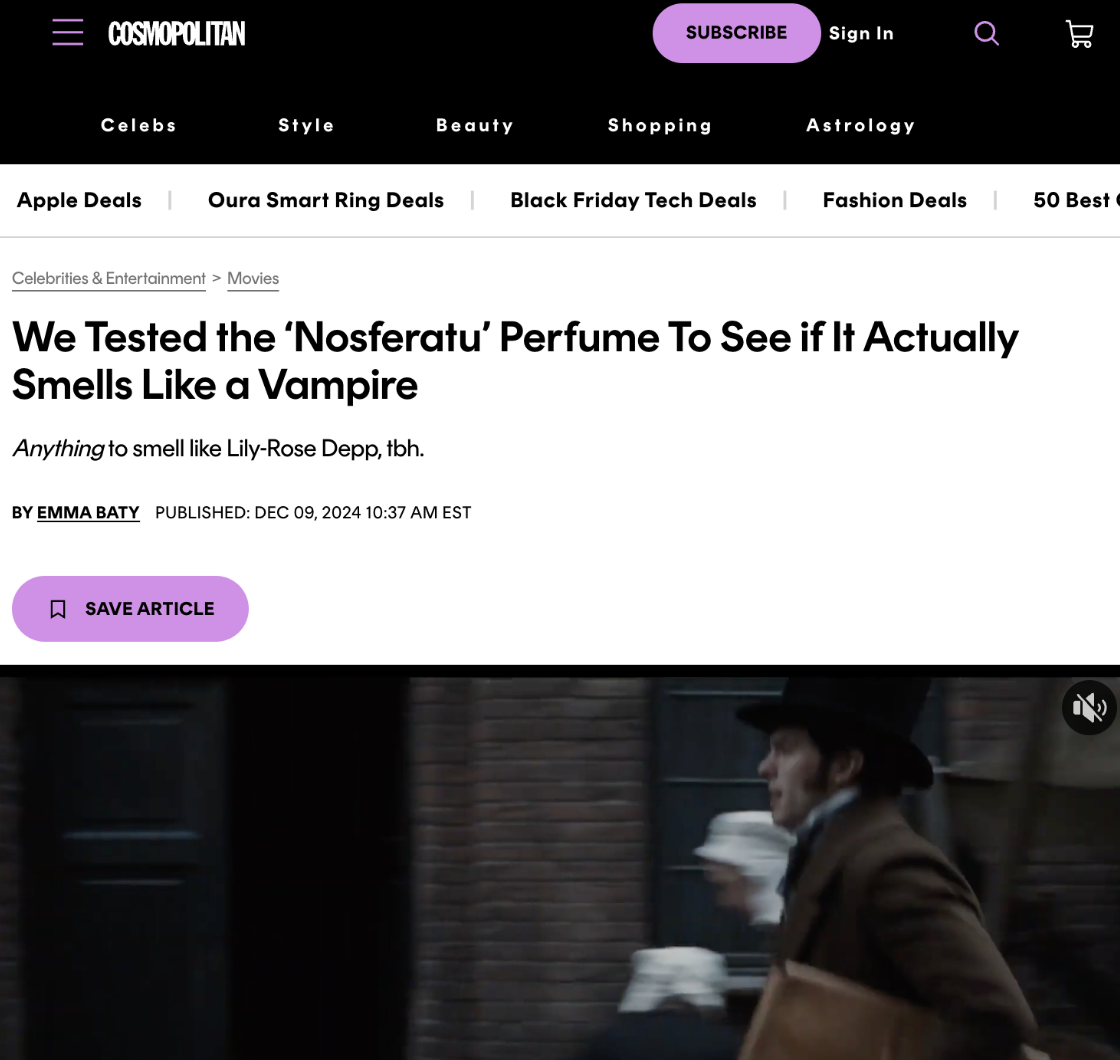Open the Fashion Deals link
Image resolution: width=1120 pixels, height=1060 pixels.
point(894,200)
